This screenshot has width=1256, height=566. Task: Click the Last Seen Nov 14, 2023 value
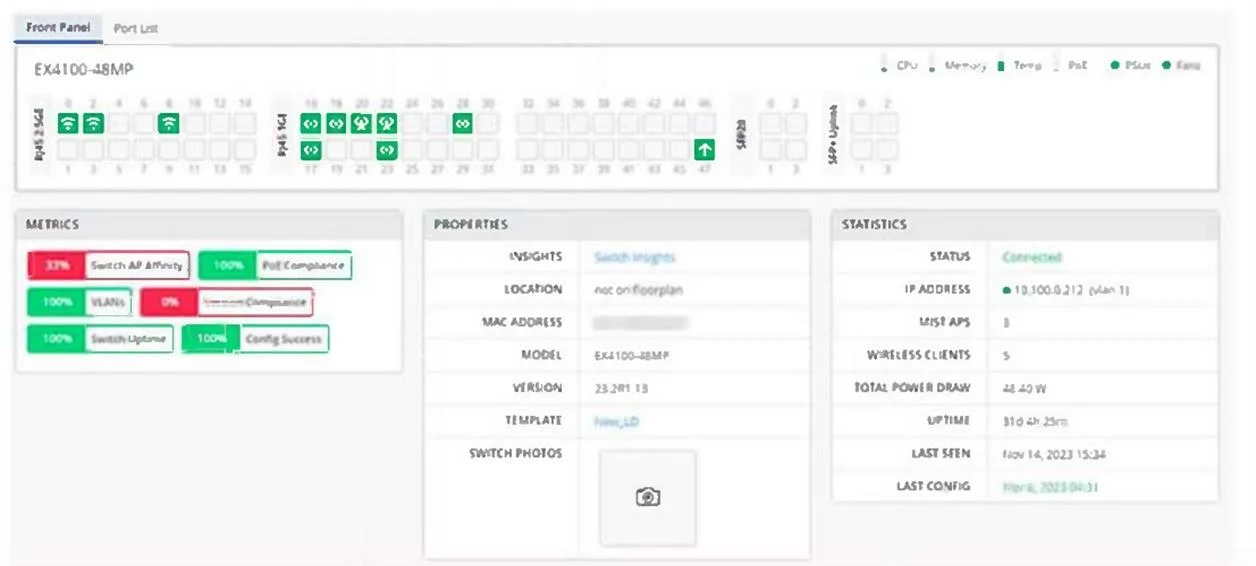[x=1054, y=454]
